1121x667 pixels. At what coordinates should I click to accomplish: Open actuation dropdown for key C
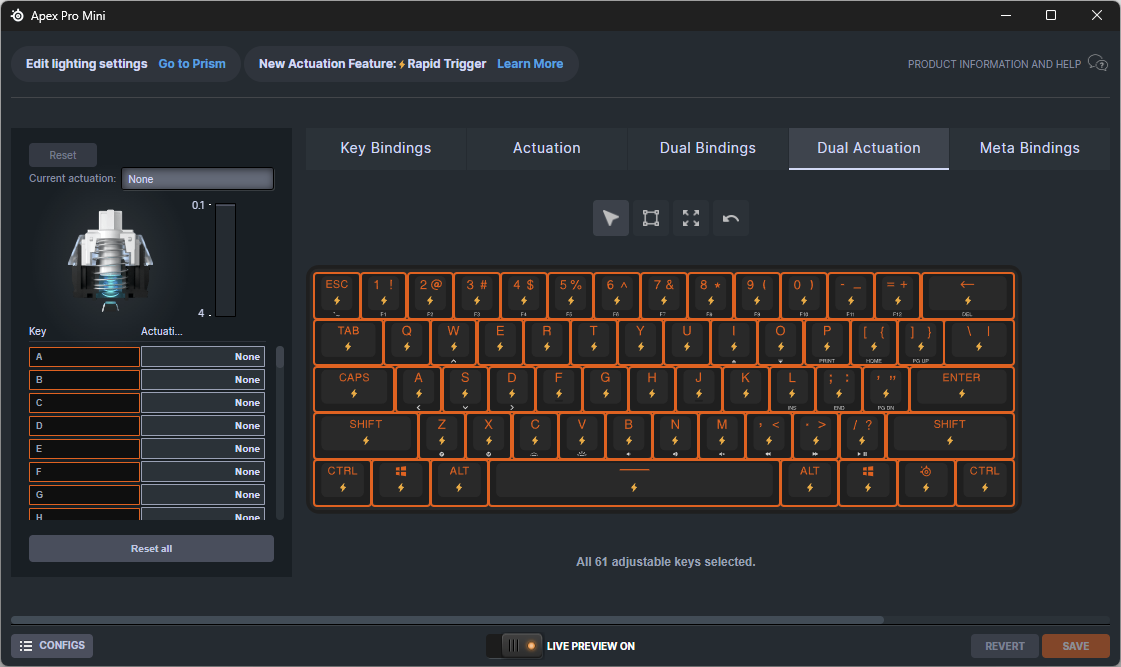click(x=203, y=402)
